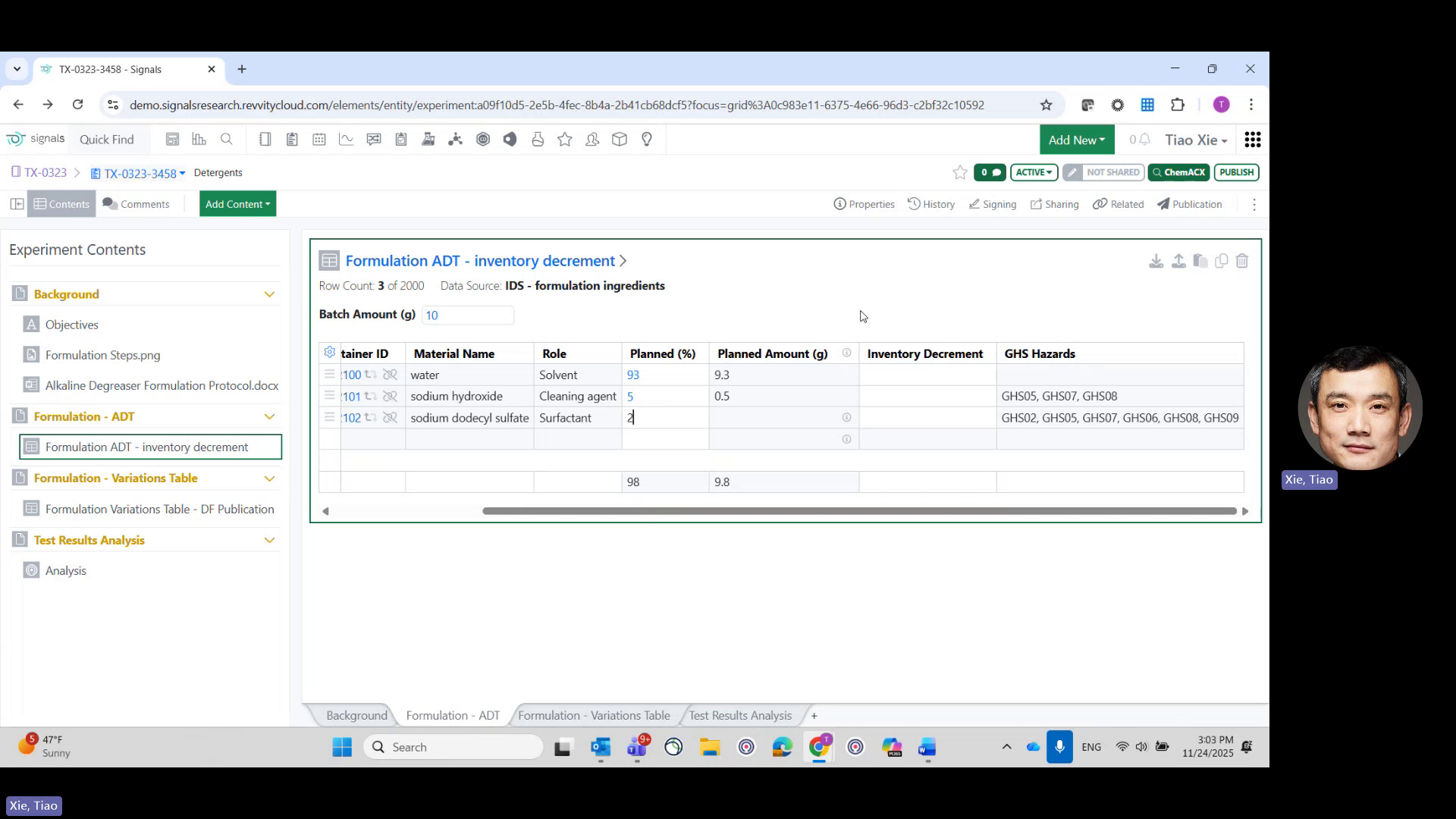This screenshot has height=819, width=1456.
Task: Open the calendar icon in the toolbar
Action: (x=319, y=139)
